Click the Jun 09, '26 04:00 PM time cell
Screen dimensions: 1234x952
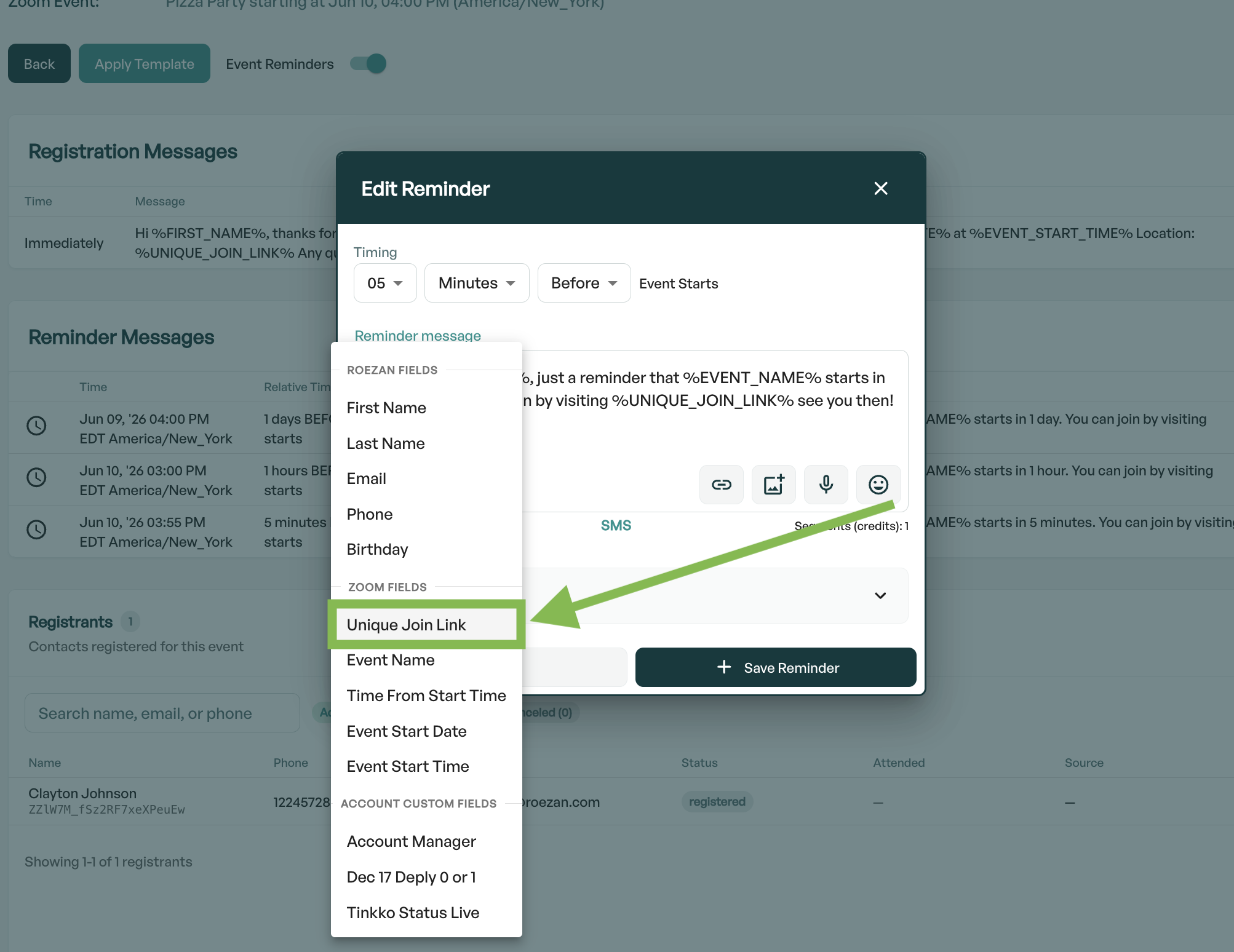(156, 429)
